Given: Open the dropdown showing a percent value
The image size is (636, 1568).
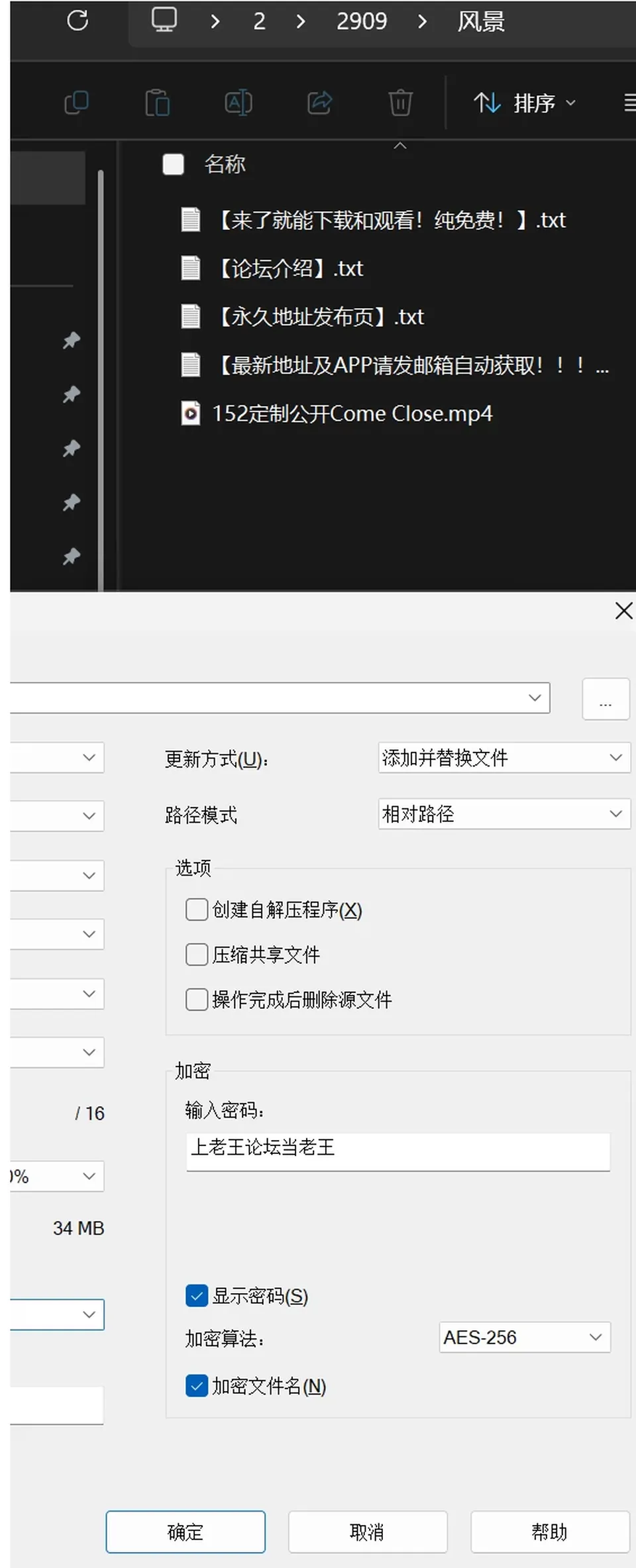Looking at the screenshot, I should click(56, 1176).
